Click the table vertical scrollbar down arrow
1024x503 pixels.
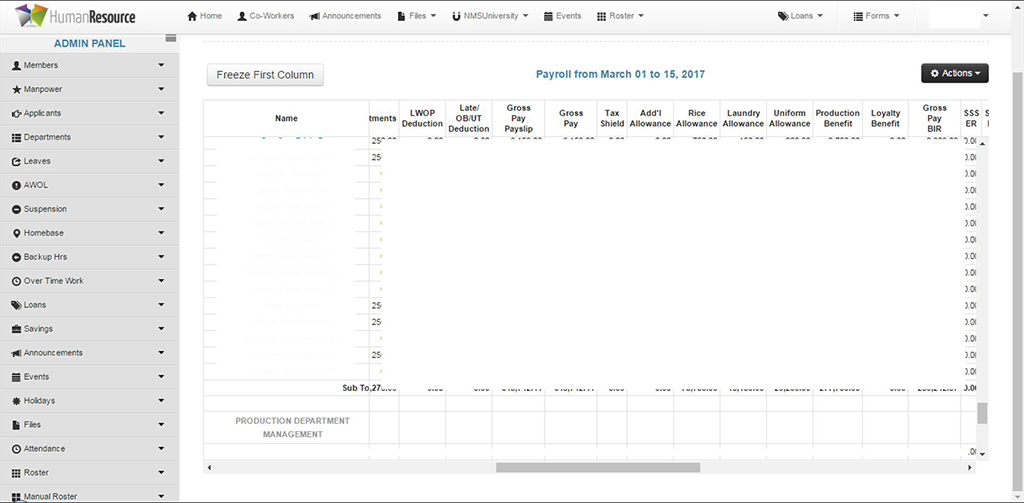point(982,454)
